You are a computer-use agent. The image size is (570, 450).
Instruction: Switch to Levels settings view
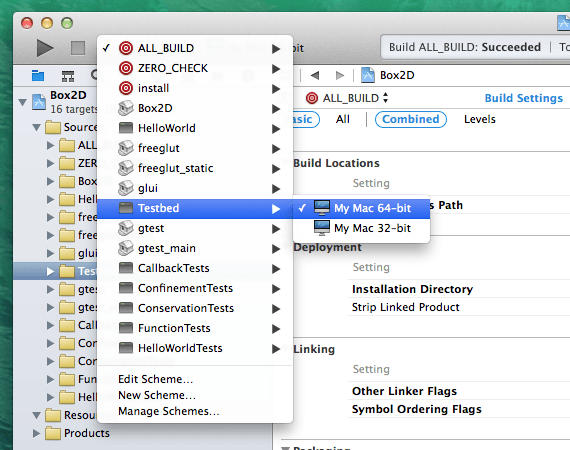[x=480, y=119]
